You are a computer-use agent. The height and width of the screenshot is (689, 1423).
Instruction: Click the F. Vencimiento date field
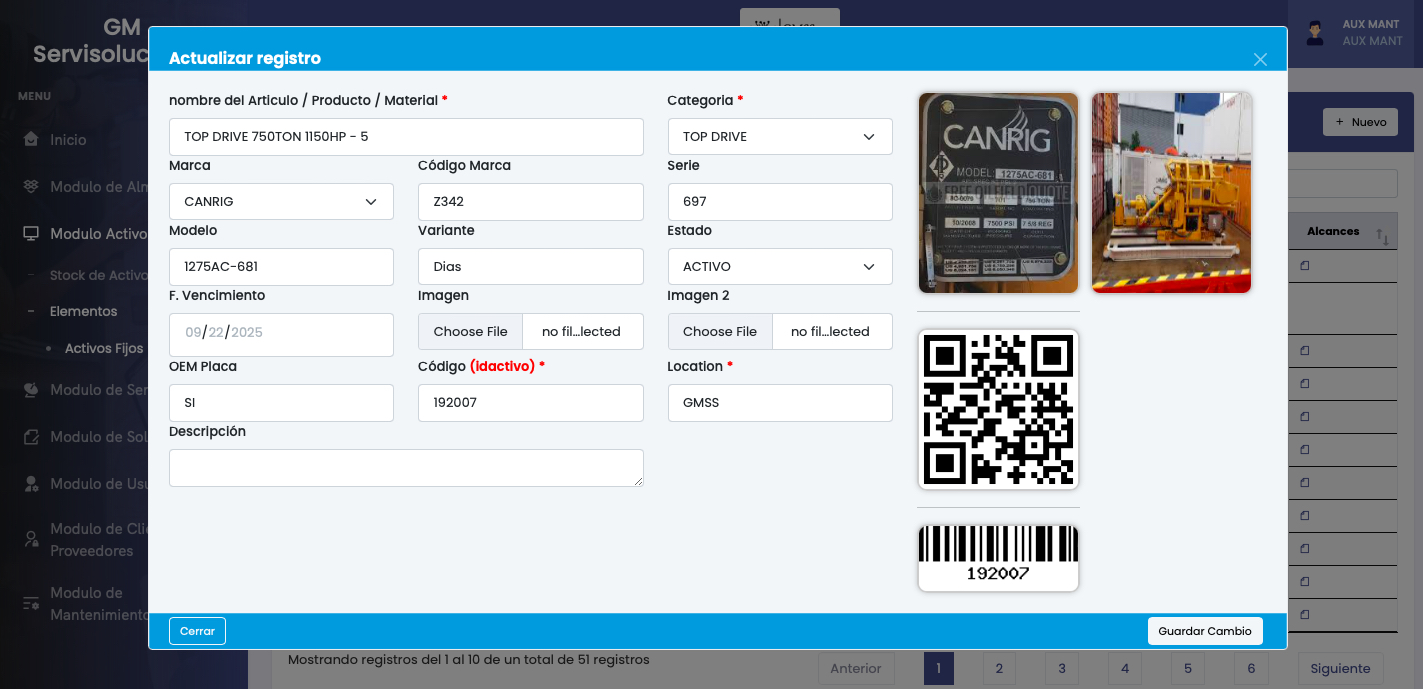(281, 333)
